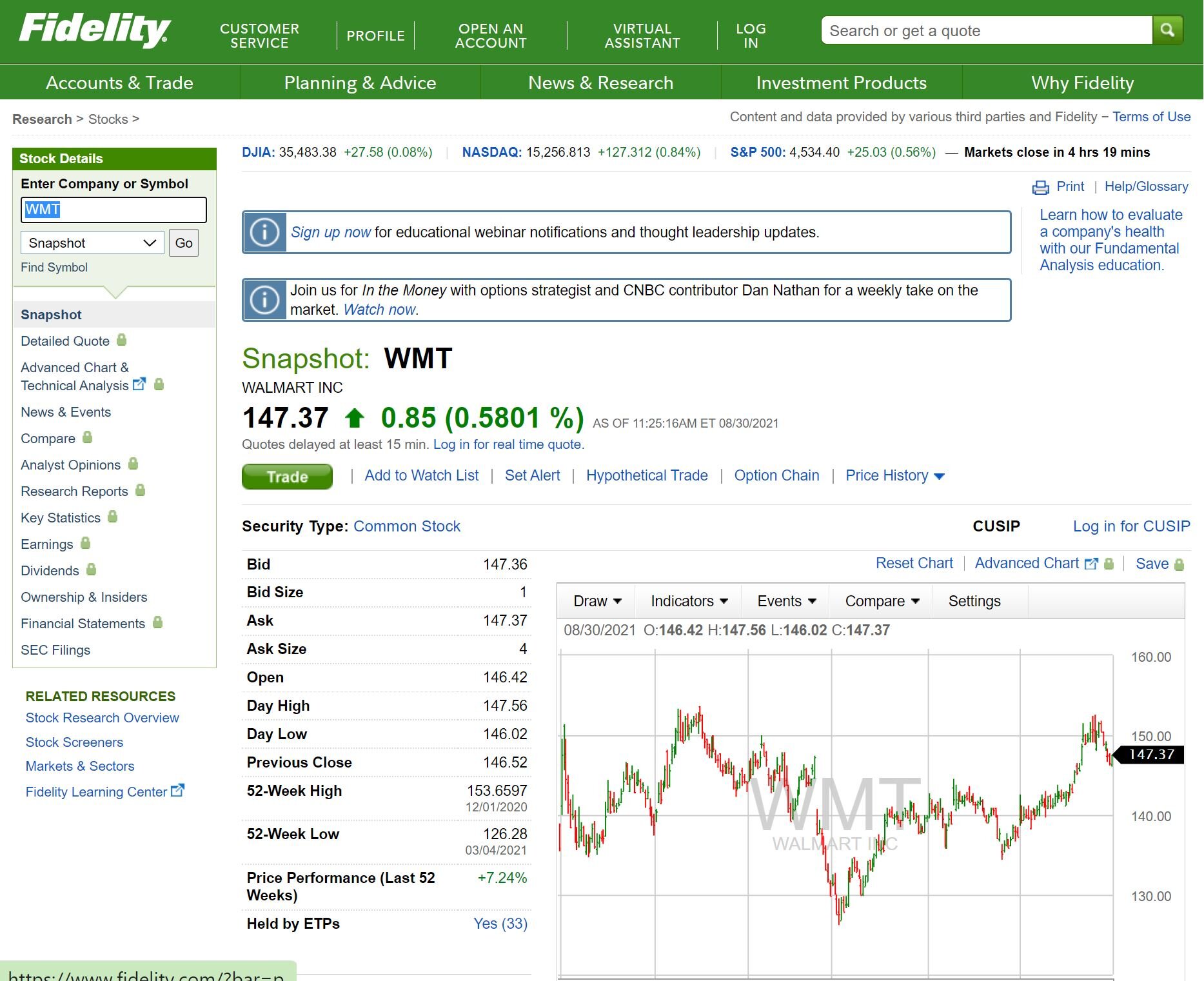
Task: Expand the Price History dropdown
Action: [895, 476]
